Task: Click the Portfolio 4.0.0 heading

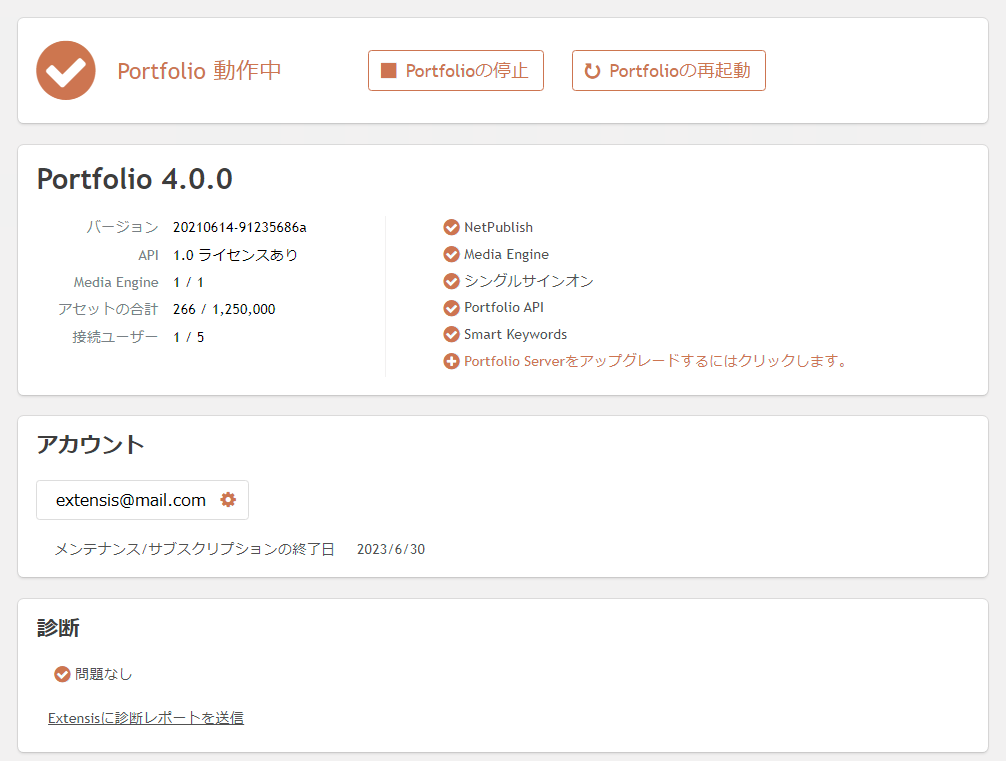Action: coord(135,179)
